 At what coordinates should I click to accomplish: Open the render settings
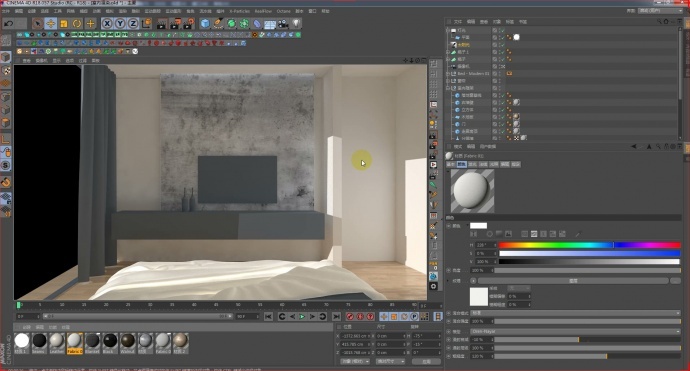[x=189, y=23]
